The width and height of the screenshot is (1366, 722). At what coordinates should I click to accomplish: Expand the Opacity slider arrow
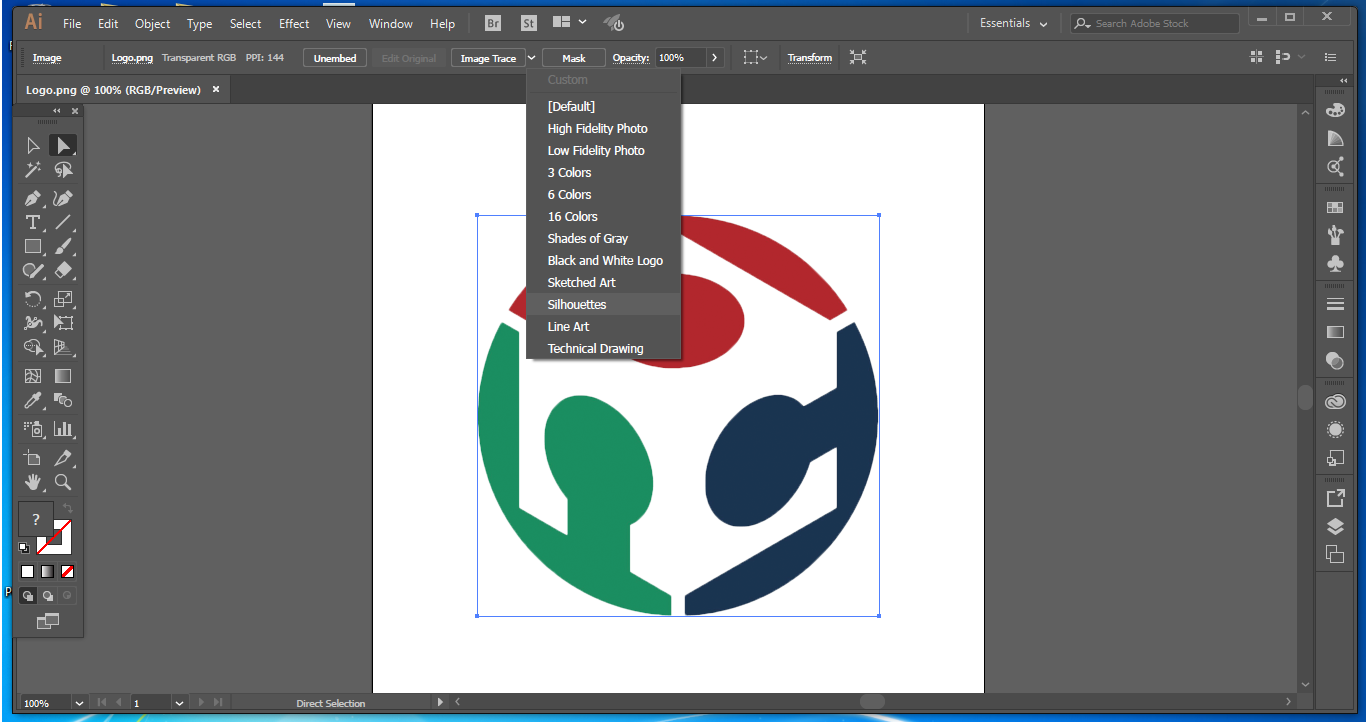(714, 58)
